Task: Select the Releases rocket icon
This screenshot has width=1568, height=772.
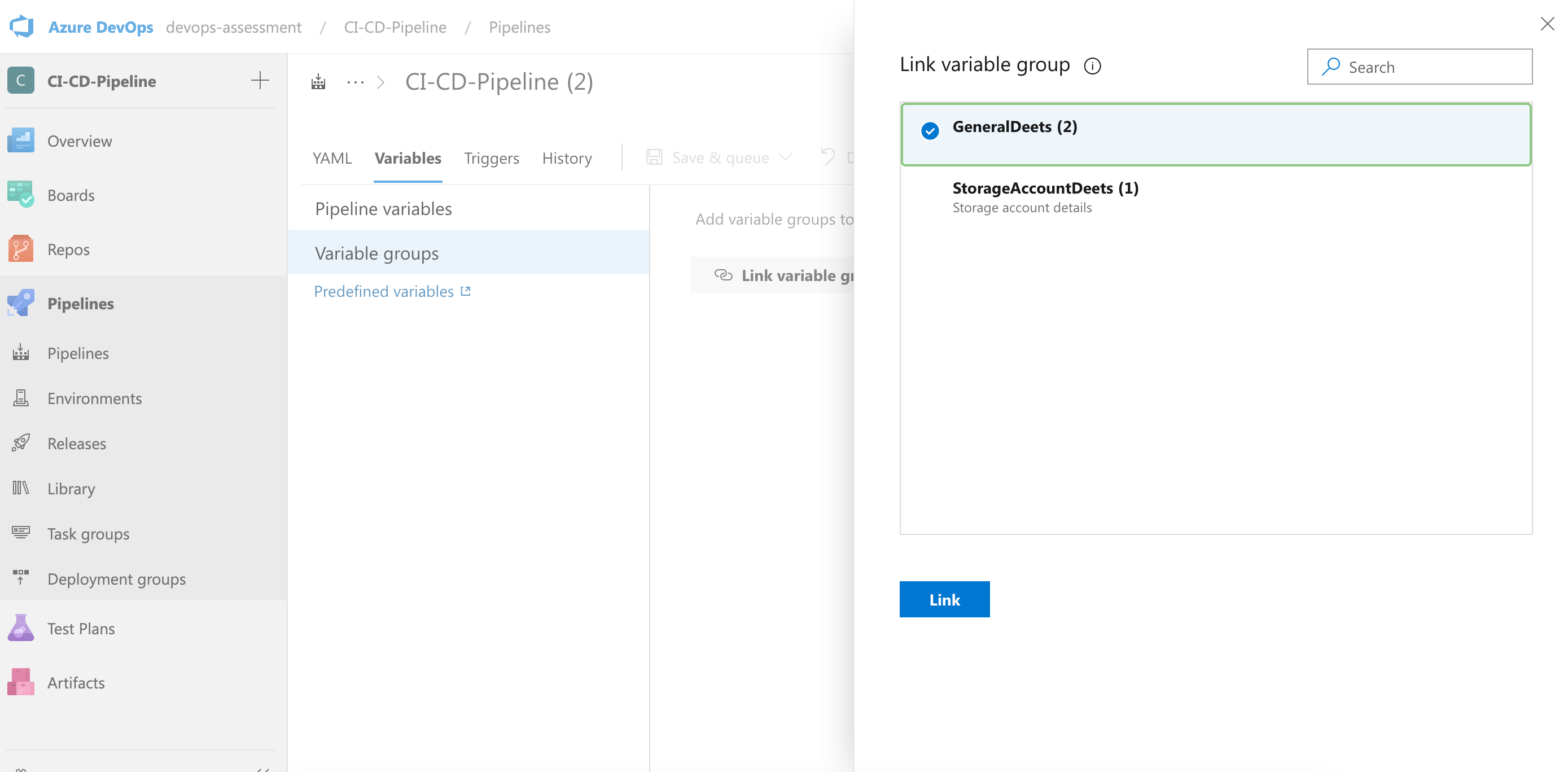Action: pos(20,443)
